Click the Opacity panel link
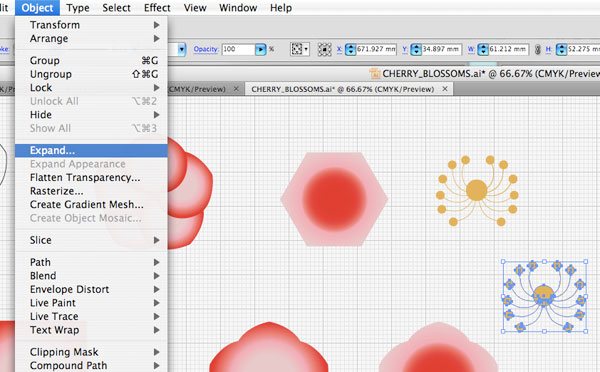The height and width of the screenshot is (372, 600). (x=206, y=49)
